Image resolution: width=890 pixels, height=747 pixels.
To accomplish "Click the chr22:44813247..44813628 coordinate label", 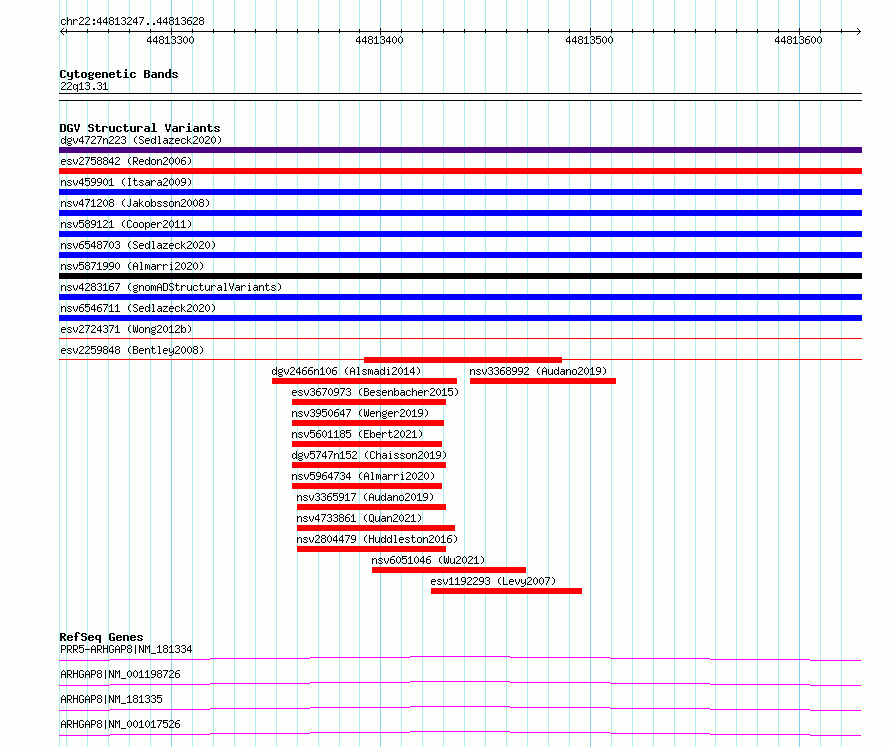I will [x=132, y=22].
